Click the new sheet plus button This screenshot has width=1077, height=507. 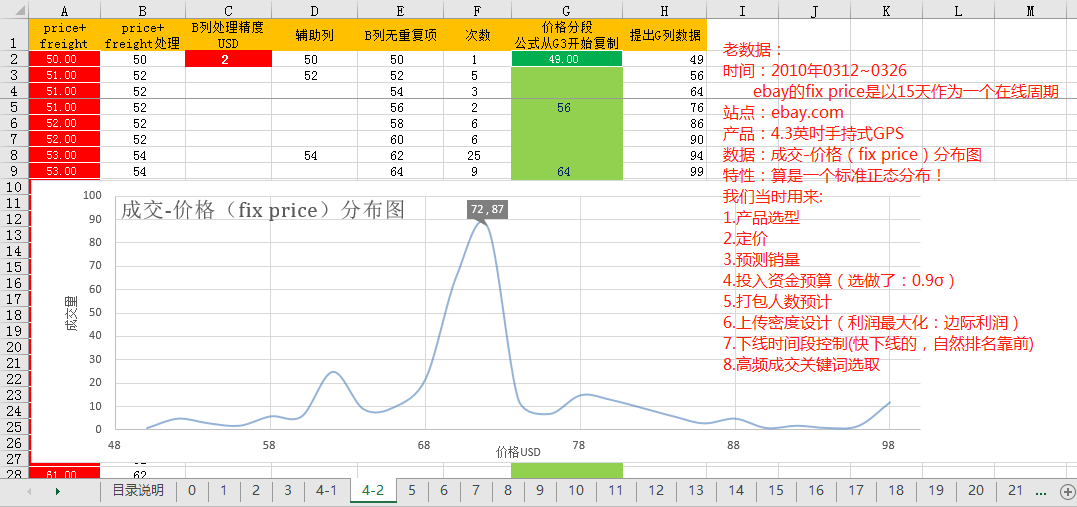1067,491
